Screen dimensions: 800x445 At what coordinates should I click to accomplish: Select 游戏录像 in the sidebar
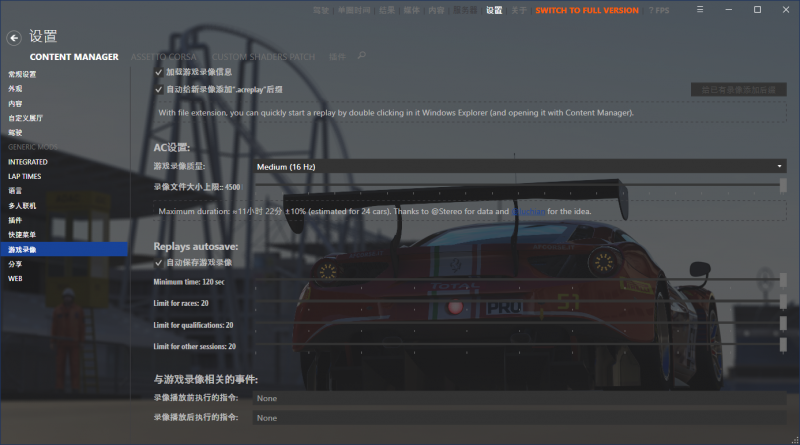64,250
